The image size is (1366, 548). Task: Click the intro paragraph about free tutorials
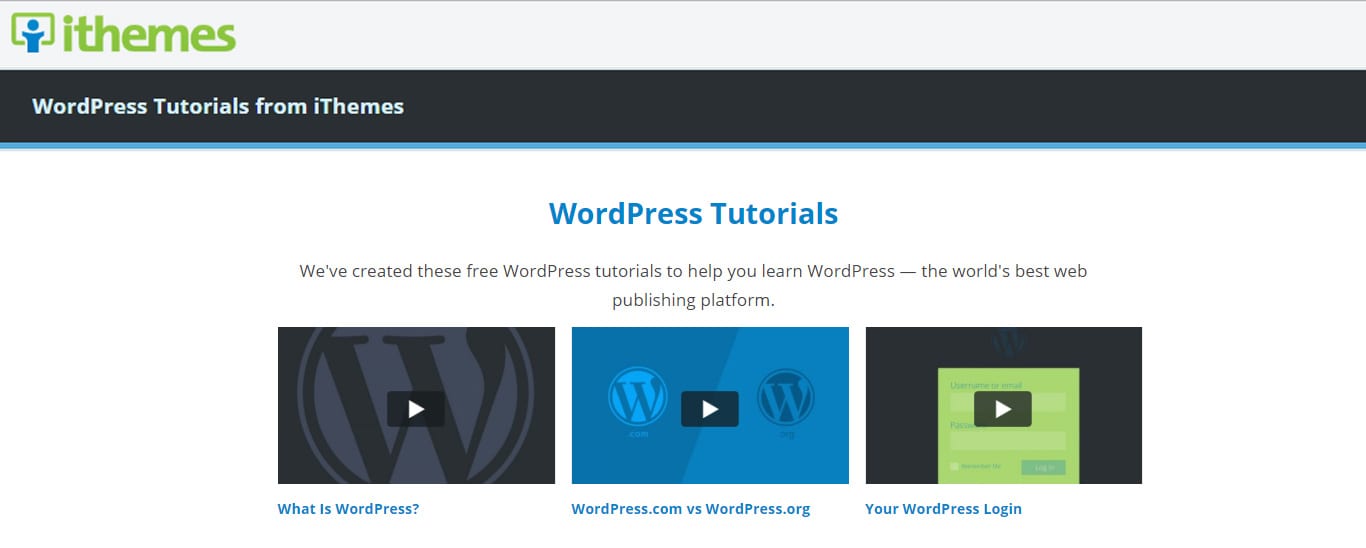click(693, 285)
